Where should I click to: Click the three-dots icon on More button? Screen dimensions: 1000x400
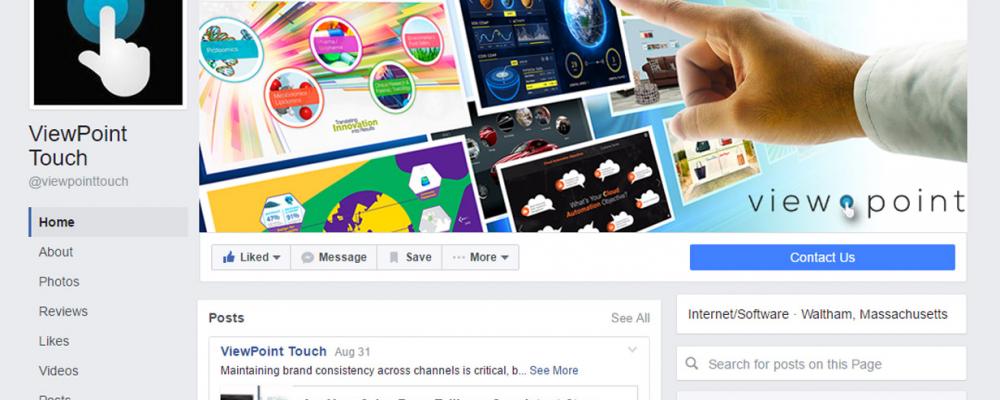click(459, 258)
